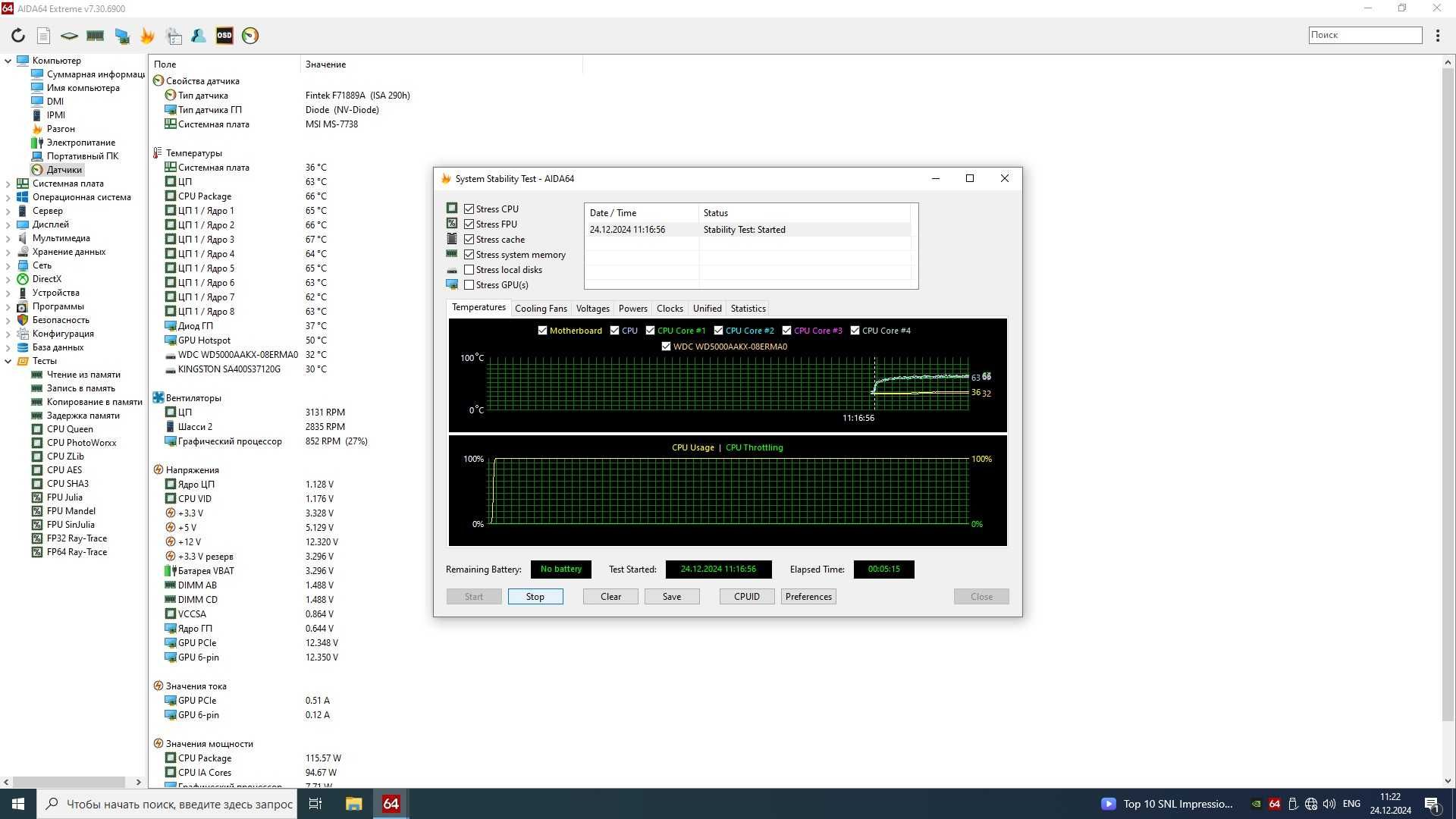Image resolution: width=1456 pixels, height=819 pixels.
Task: Open the monitor diagnostics toolbar icon
Action: coord(122,36)
